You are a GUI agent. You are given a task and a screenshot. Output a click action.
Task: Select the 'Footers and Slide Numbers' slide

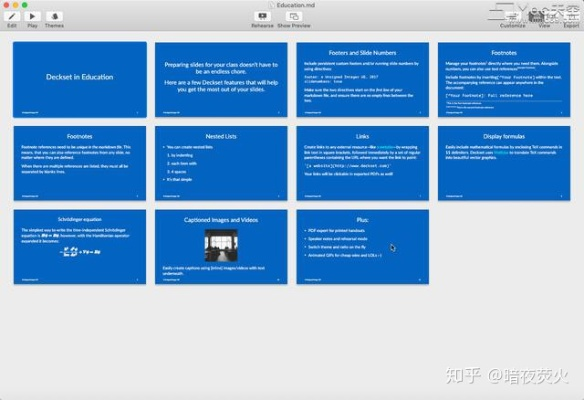click(362, 80)
